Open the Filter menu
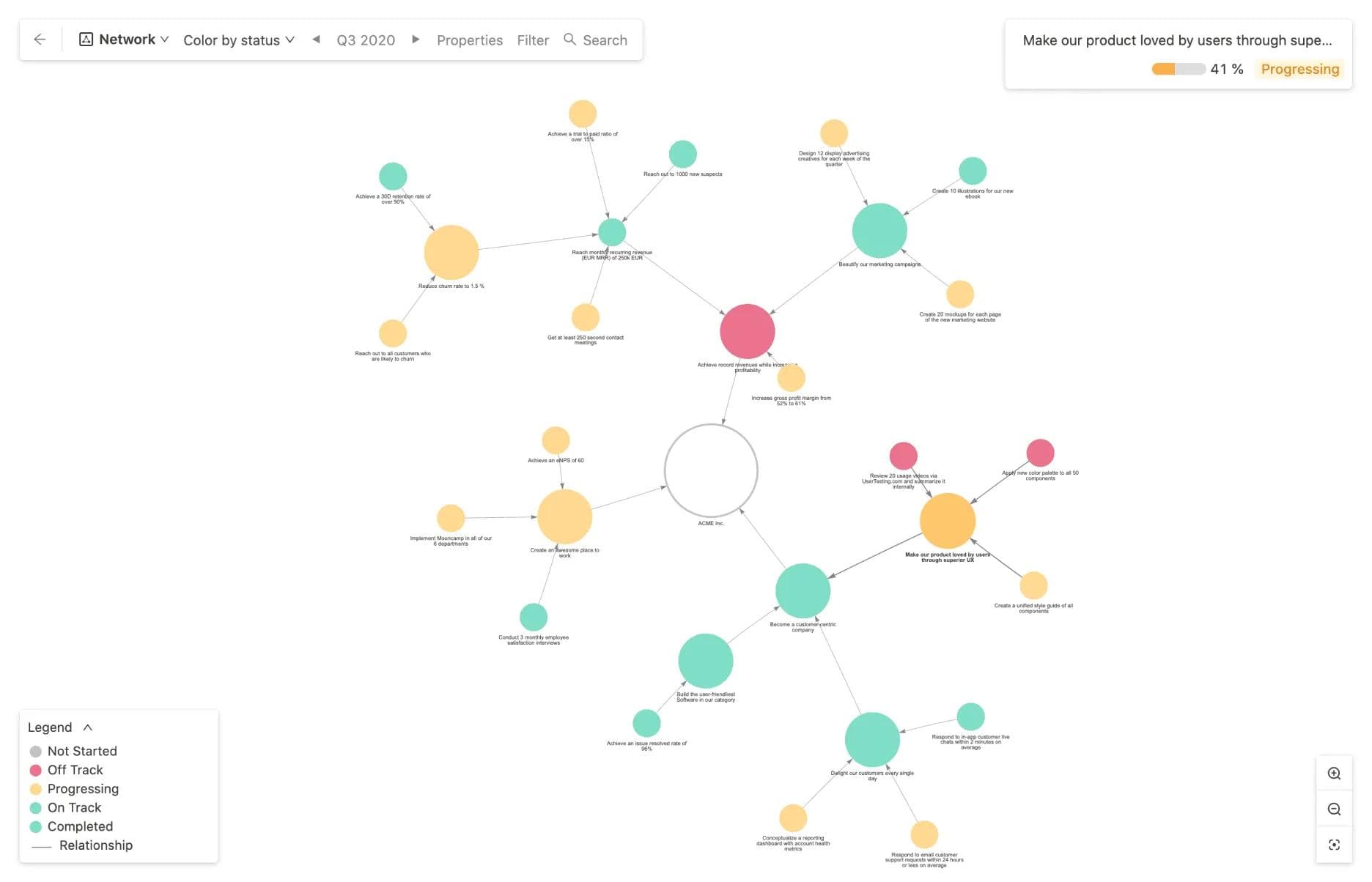This screenshot has height=882, width=1372. pyautogui.click(x=533, y=40)
